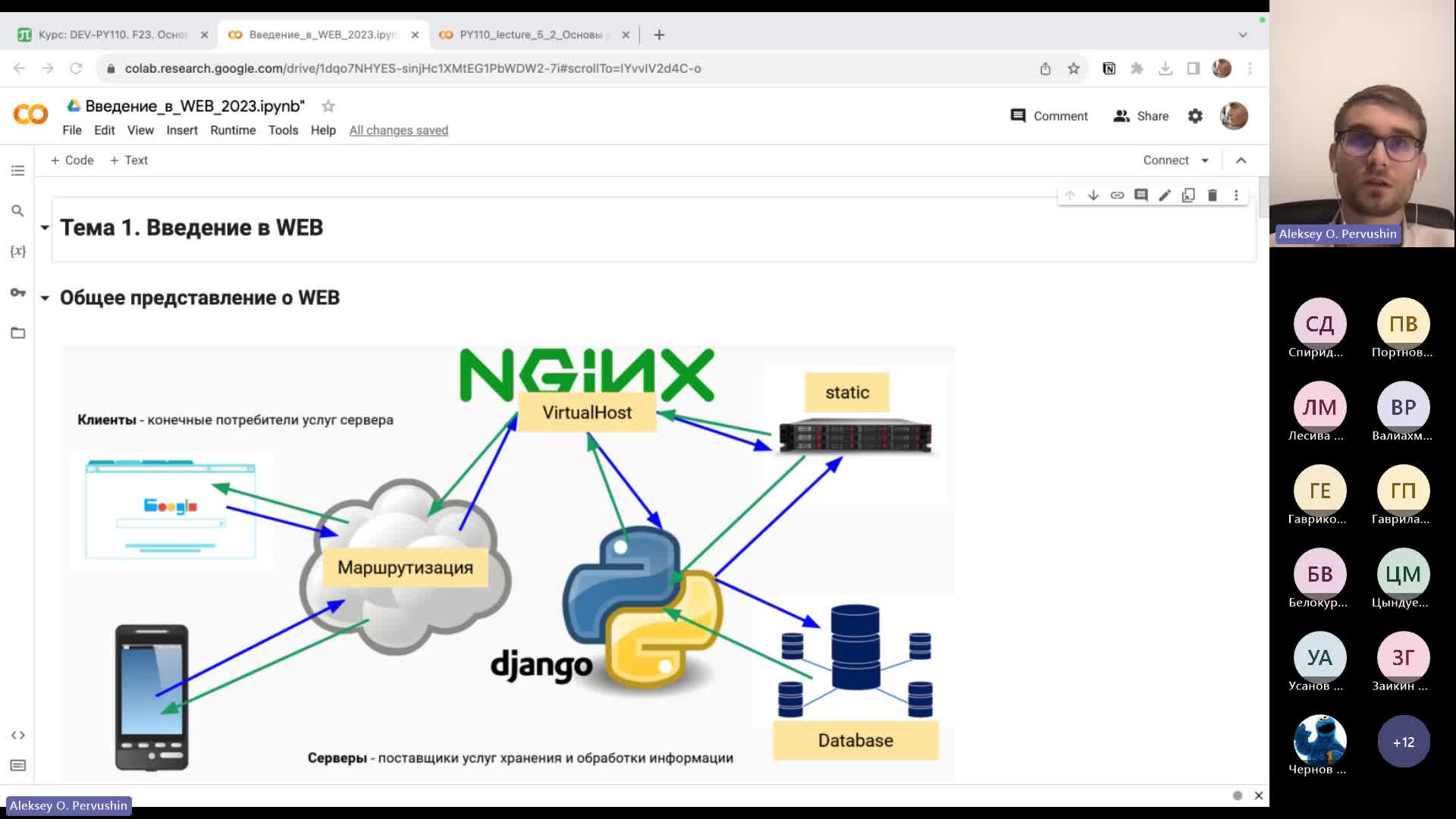This screenshot has height=819, width=1456.
Task: Close the bottom status bar with X
Action: coord(1259,795)
